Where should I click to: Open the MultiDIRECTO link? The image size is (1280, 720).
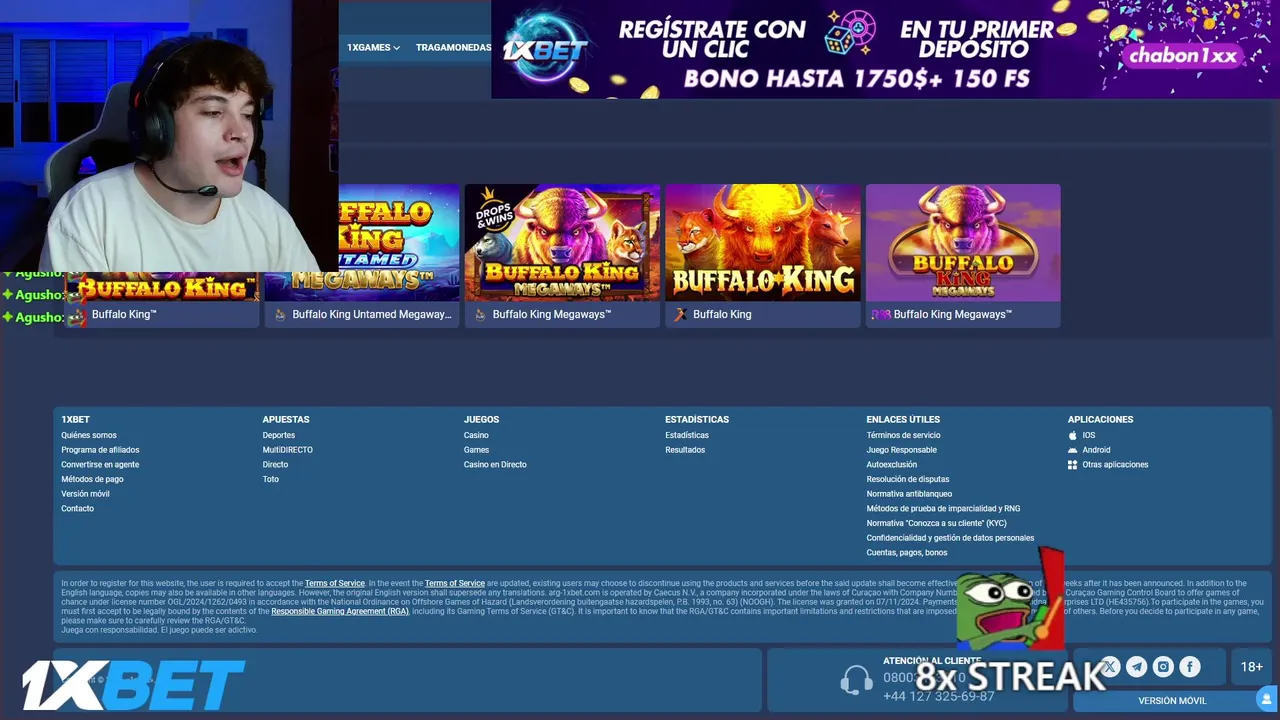[x=288, y=450]
